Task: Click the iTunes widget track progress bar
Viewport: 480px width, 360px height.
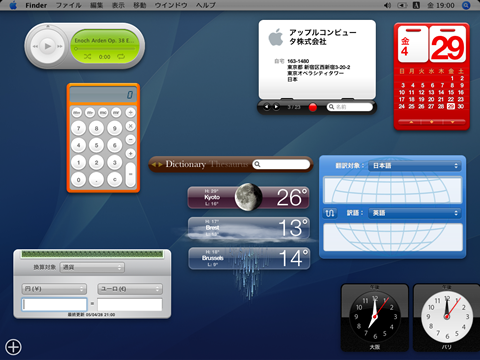Action: (x=105, y=49)
